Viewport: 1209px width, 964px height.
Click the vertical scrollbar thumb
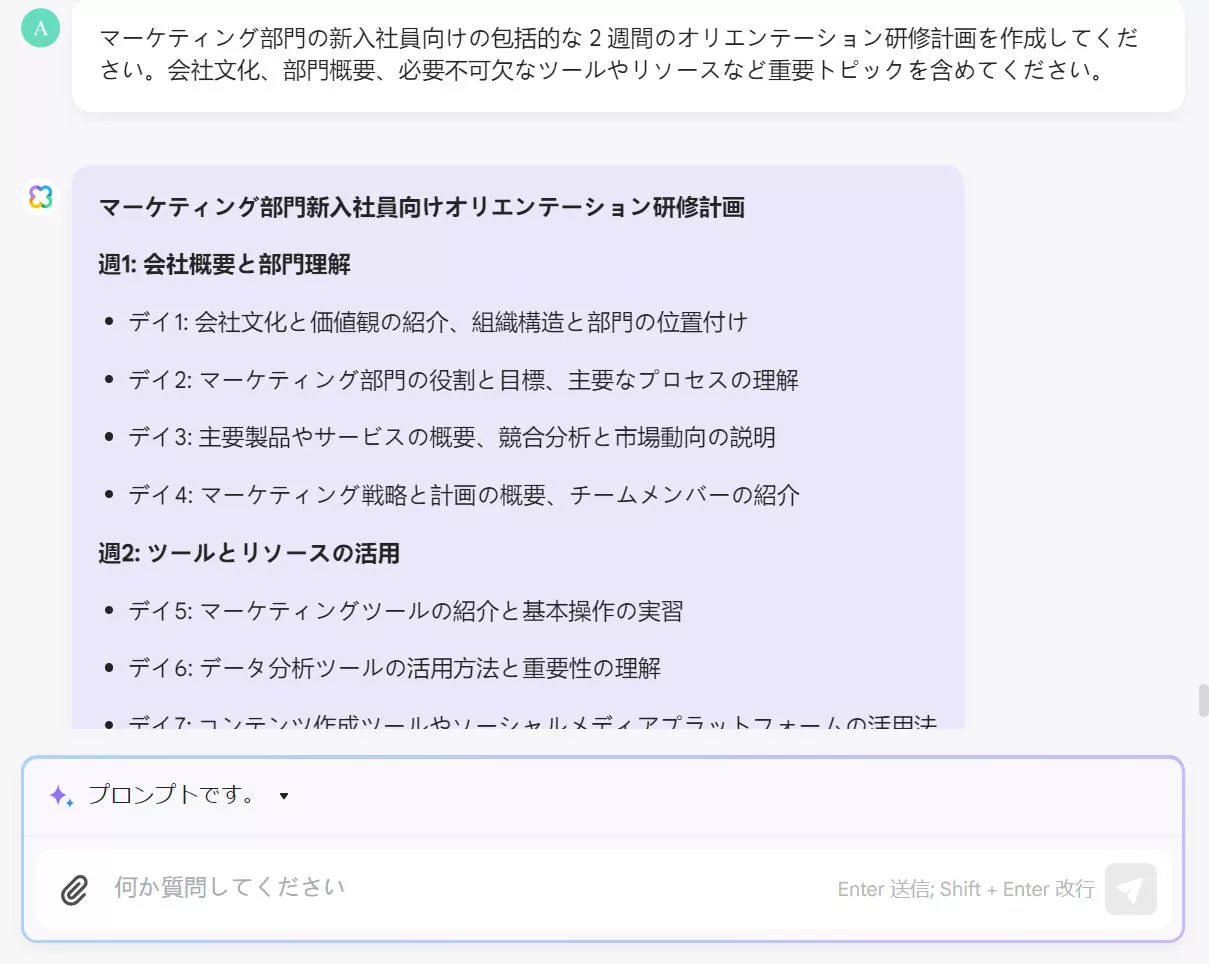[1204, 701]
